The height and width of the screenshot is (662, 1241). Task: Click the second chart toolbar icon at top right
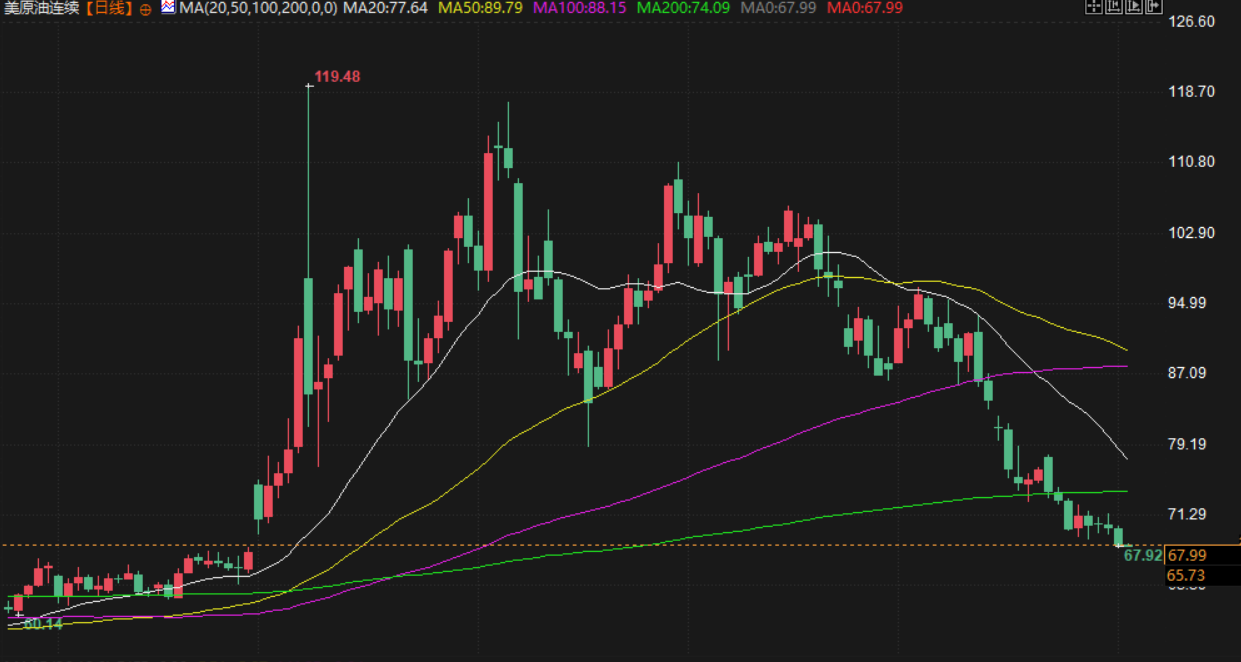(x=1114, y=7)
